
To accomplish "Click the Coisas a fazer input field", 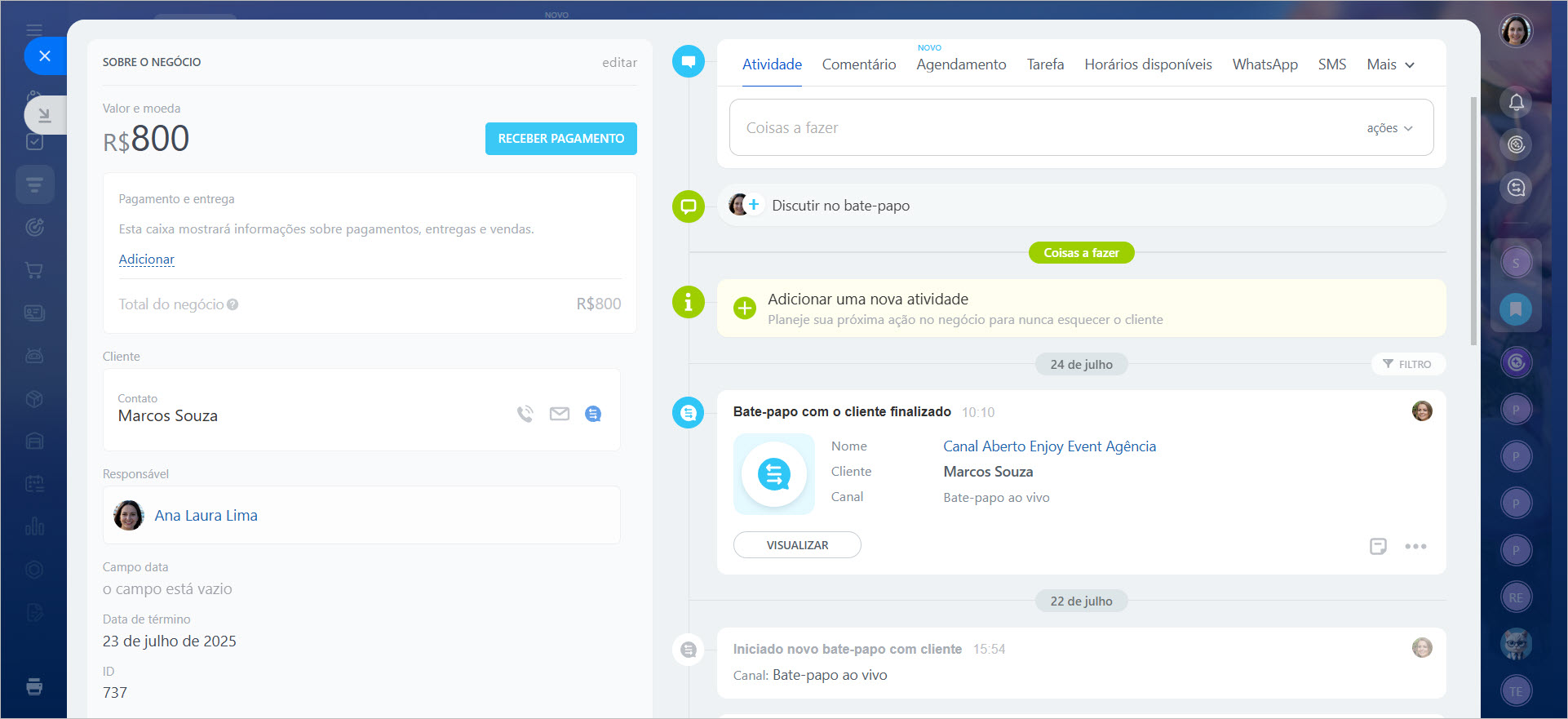I will 1081,127.
